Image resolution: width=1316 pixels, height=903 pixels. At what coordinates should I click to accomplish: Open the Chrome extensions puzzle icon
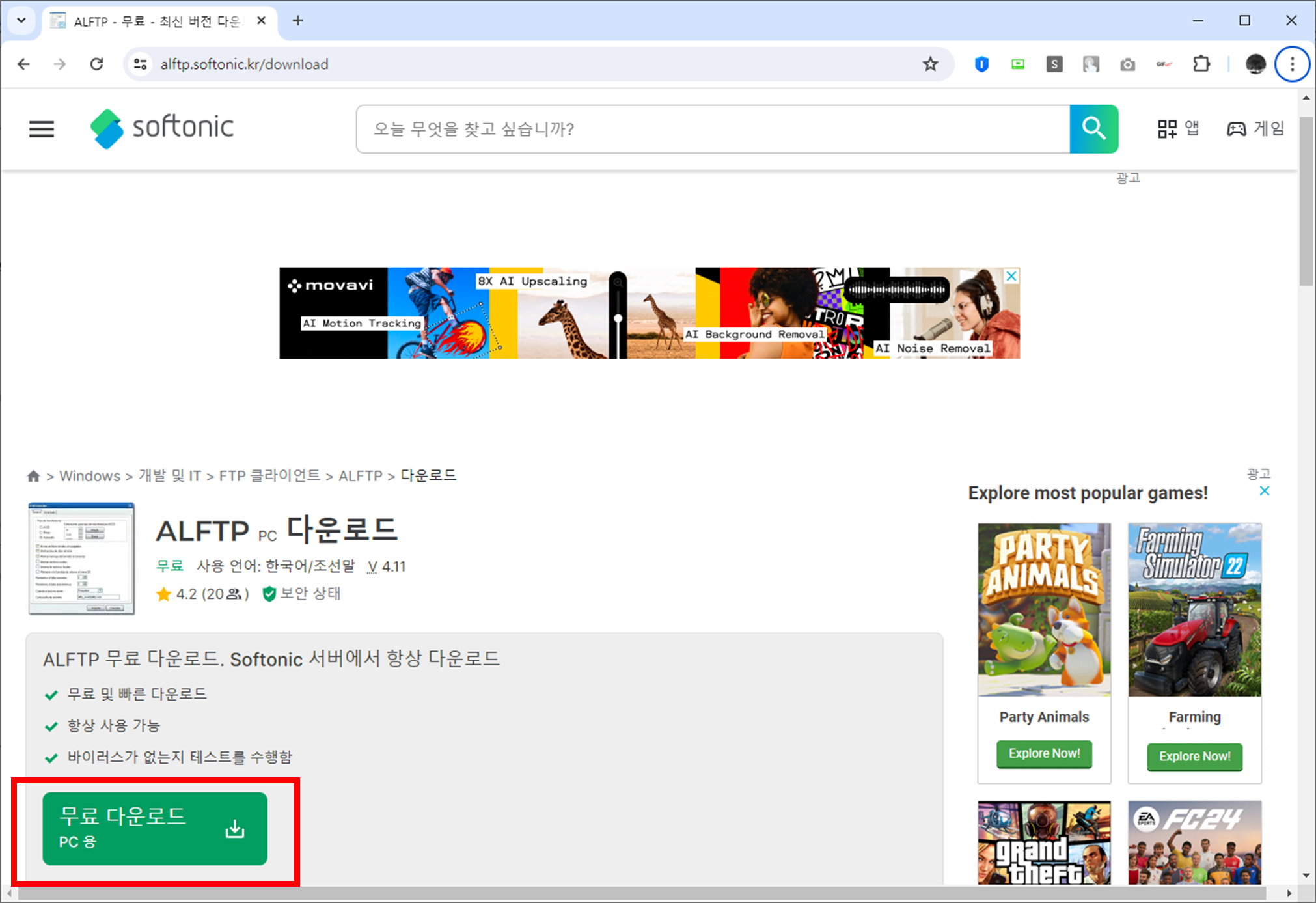tap(1201, 64)
